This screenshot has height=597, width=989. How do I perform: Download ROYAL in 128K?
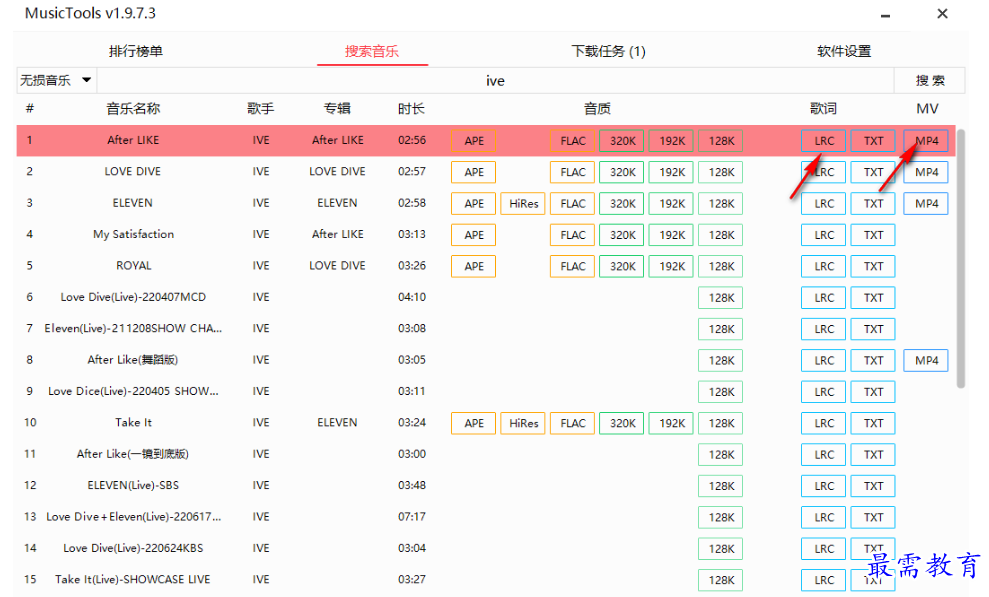pyautogui.click(x=721, y=266)
